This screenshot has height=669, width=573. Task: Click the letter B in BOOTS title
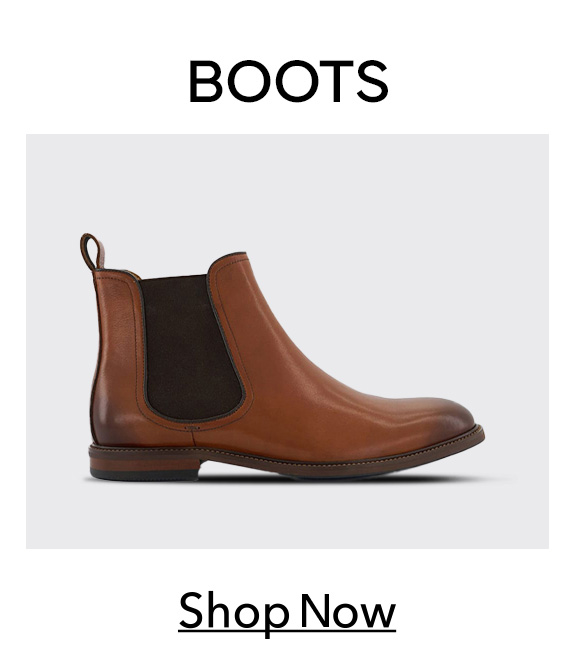tap(206, 81)
